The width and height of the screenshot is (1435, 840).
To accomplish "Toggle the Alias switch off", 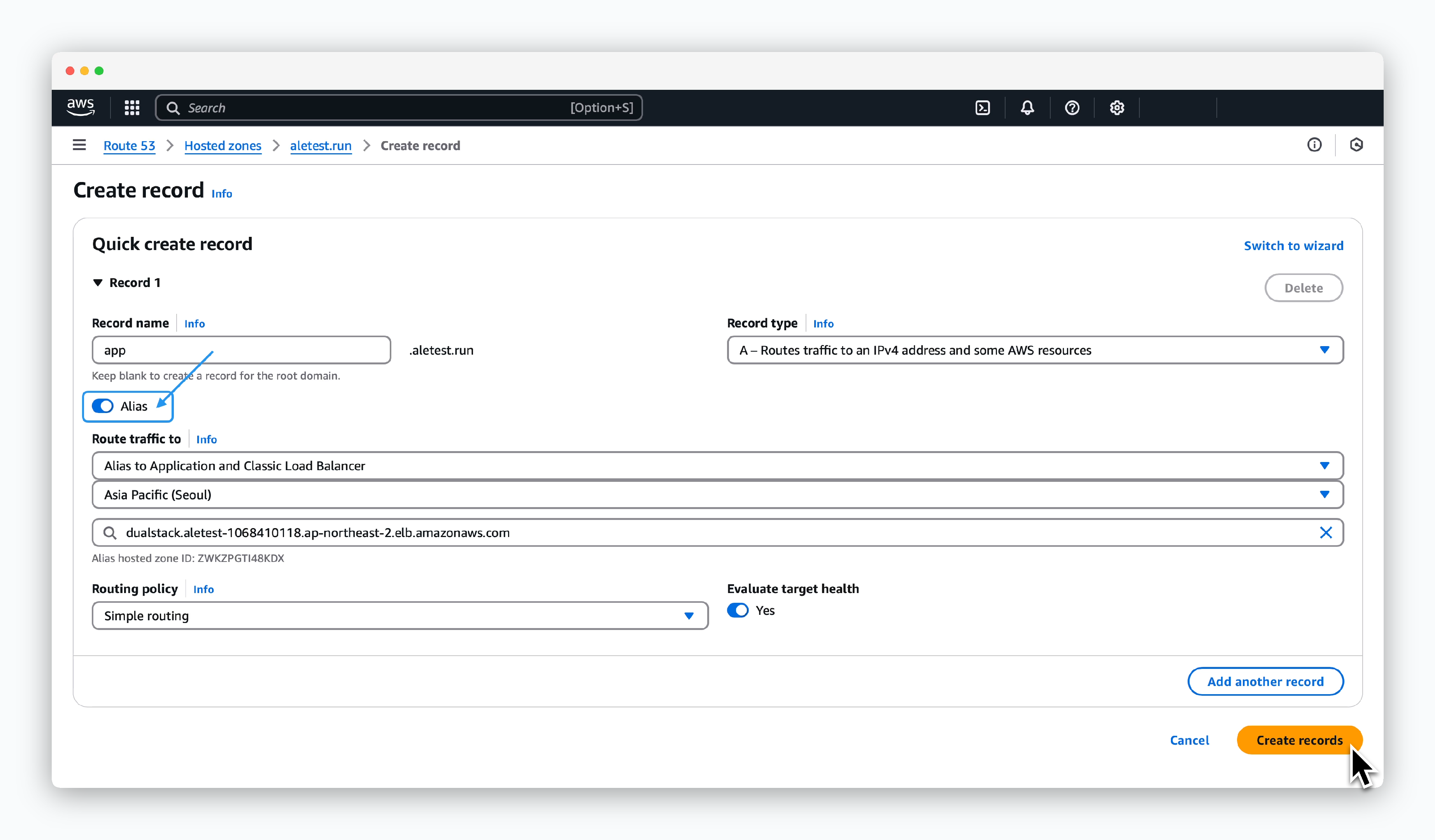I will [103, 406].
